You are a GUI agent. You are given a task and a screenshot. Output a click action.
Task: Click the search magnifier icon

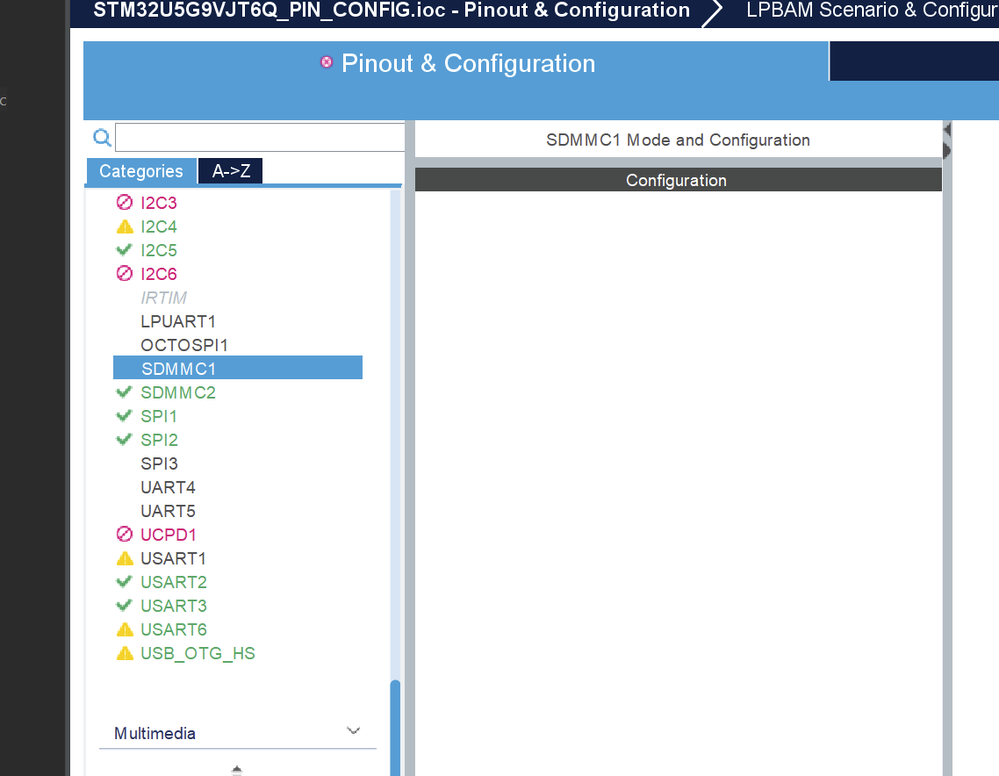(102, 138)
